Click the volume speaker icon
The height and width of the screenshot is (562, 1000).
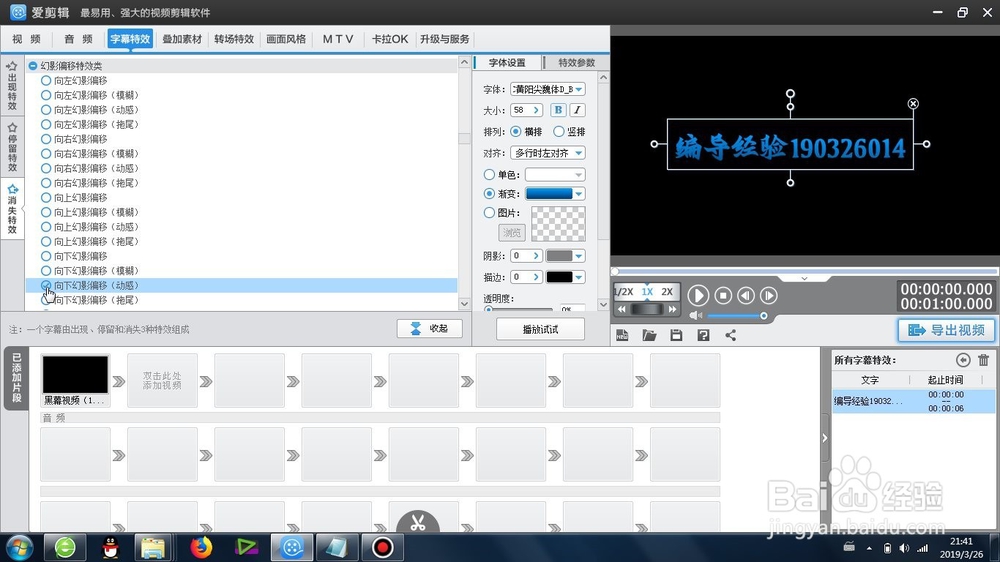pyautogui.click(x=695, y=316)
